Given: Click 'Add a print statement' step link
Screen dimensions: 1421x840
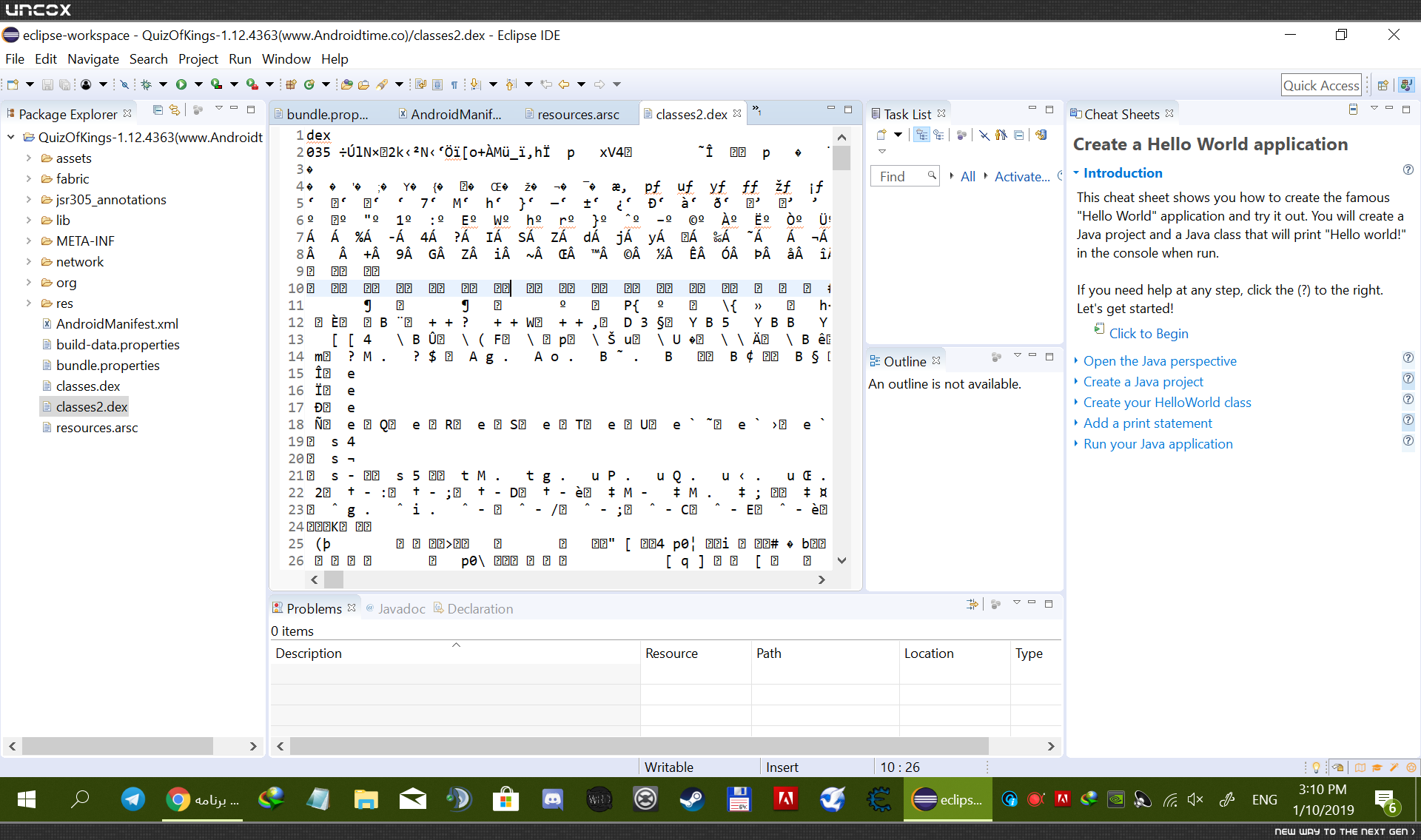Looking at the screenshot, I should pyautogui.click(x=1148, y=423).
